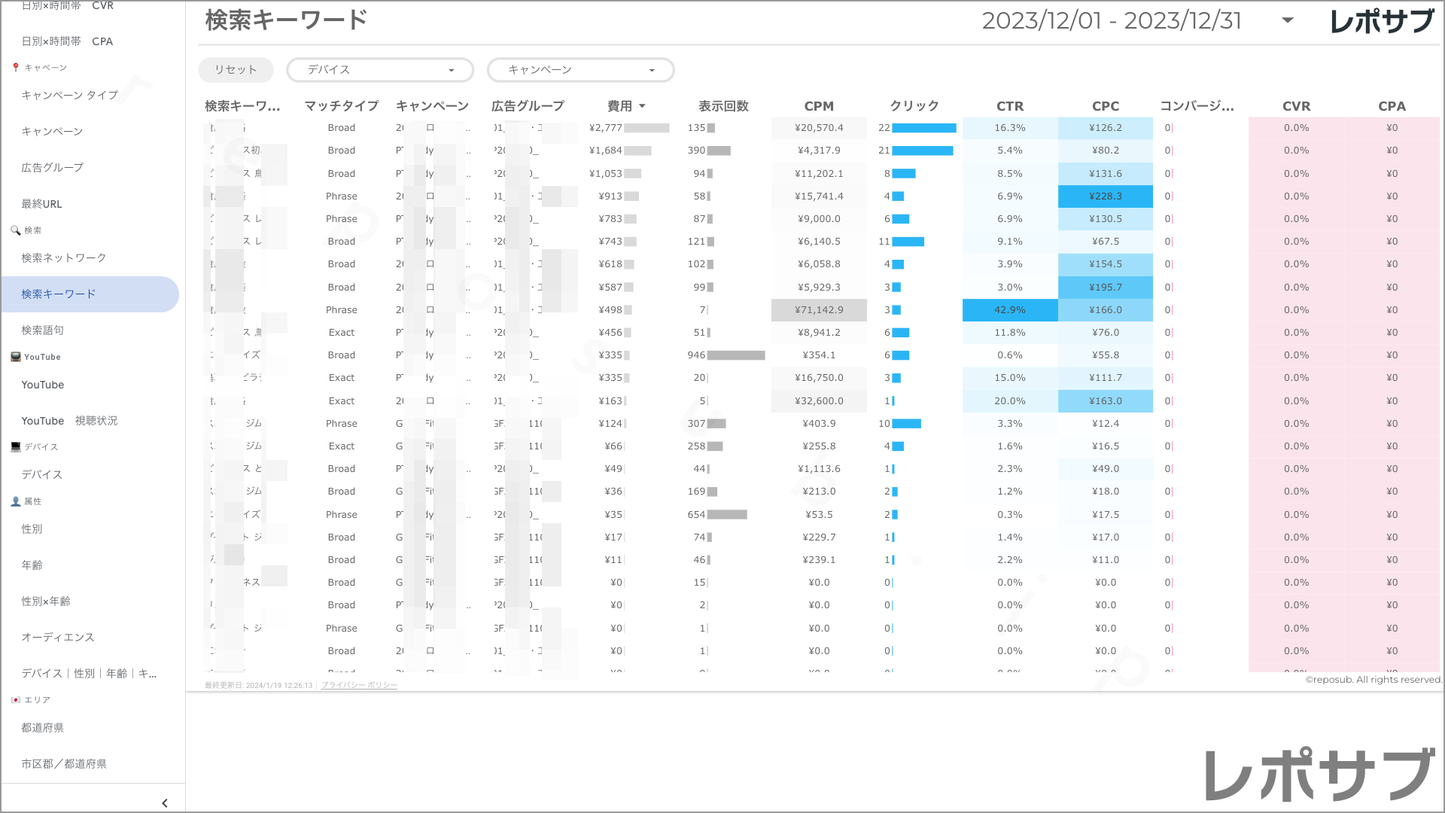Click the レポサブ logo at top right
Image resolution: width=1445 pixels, height=813 pixels.
click(1381, 21)
